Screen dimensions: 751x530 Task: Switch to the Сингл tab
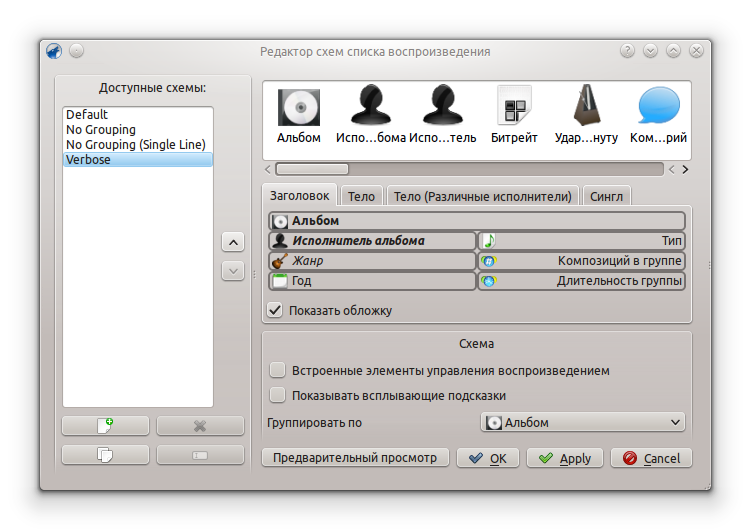(x=606, y=196)
